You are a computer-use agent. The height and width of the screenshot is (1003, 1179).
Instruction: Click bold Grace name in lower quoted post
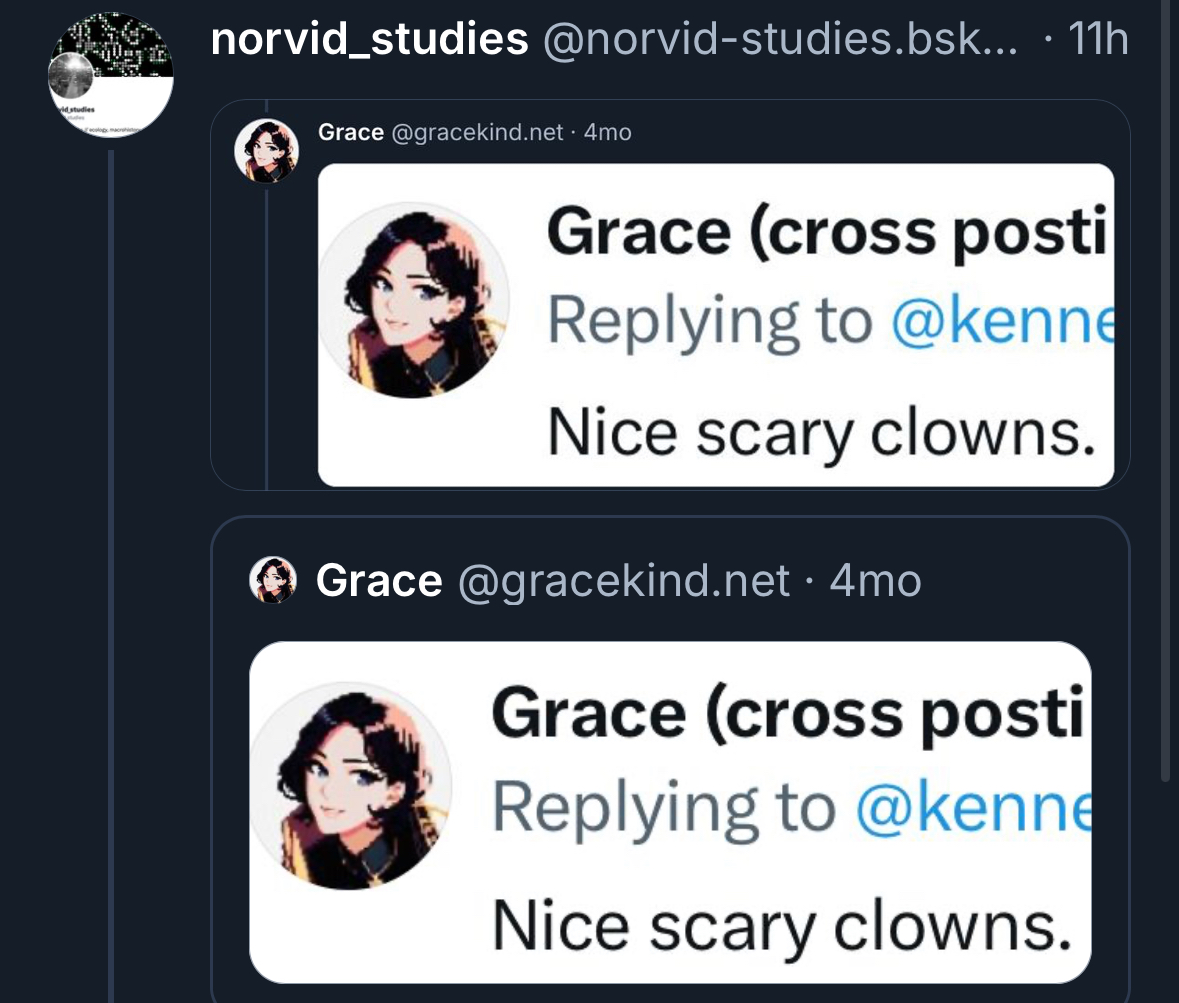379,580
